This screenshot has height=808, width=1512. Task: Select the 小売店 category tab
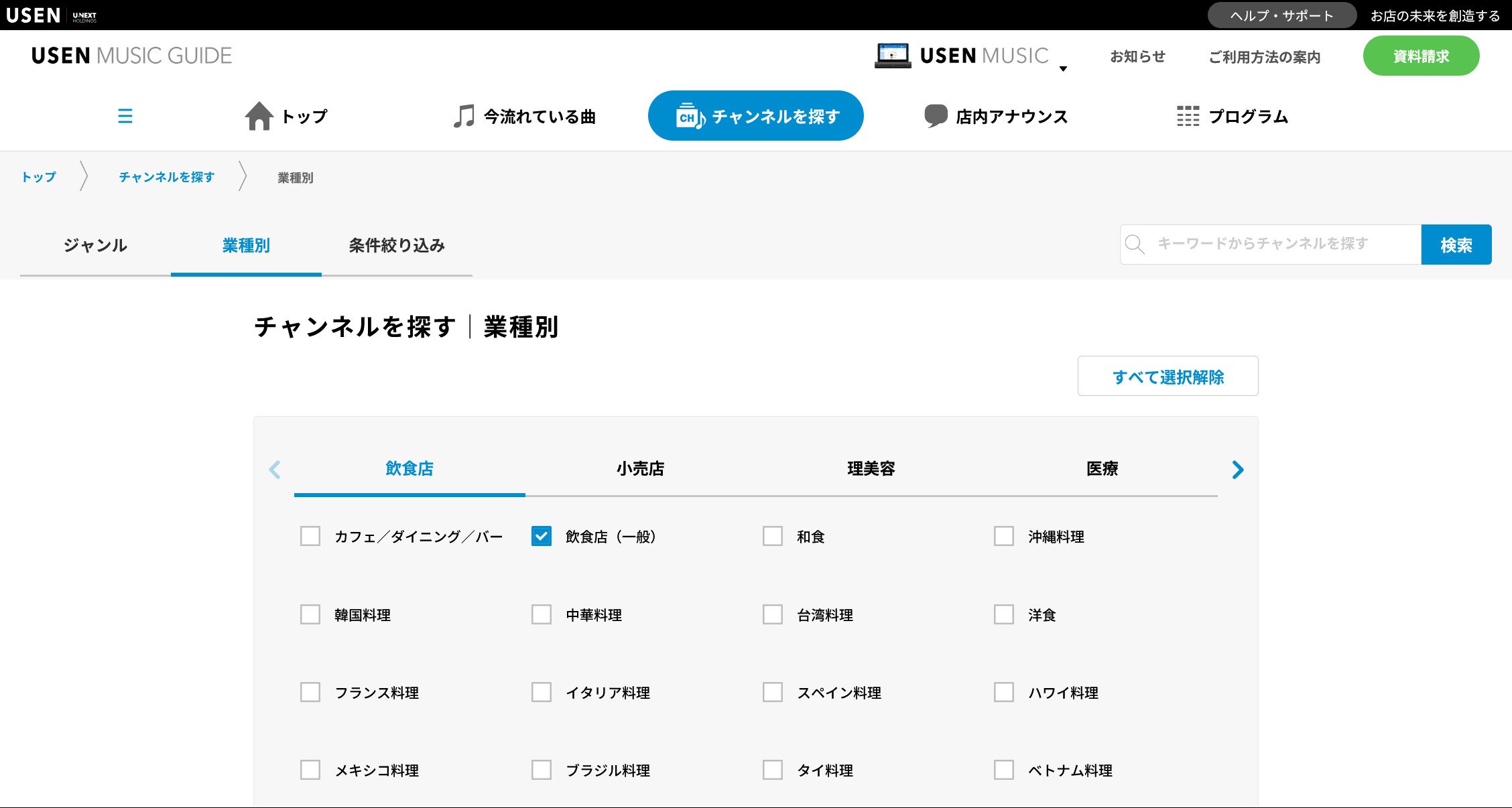[x=640, y=469]
